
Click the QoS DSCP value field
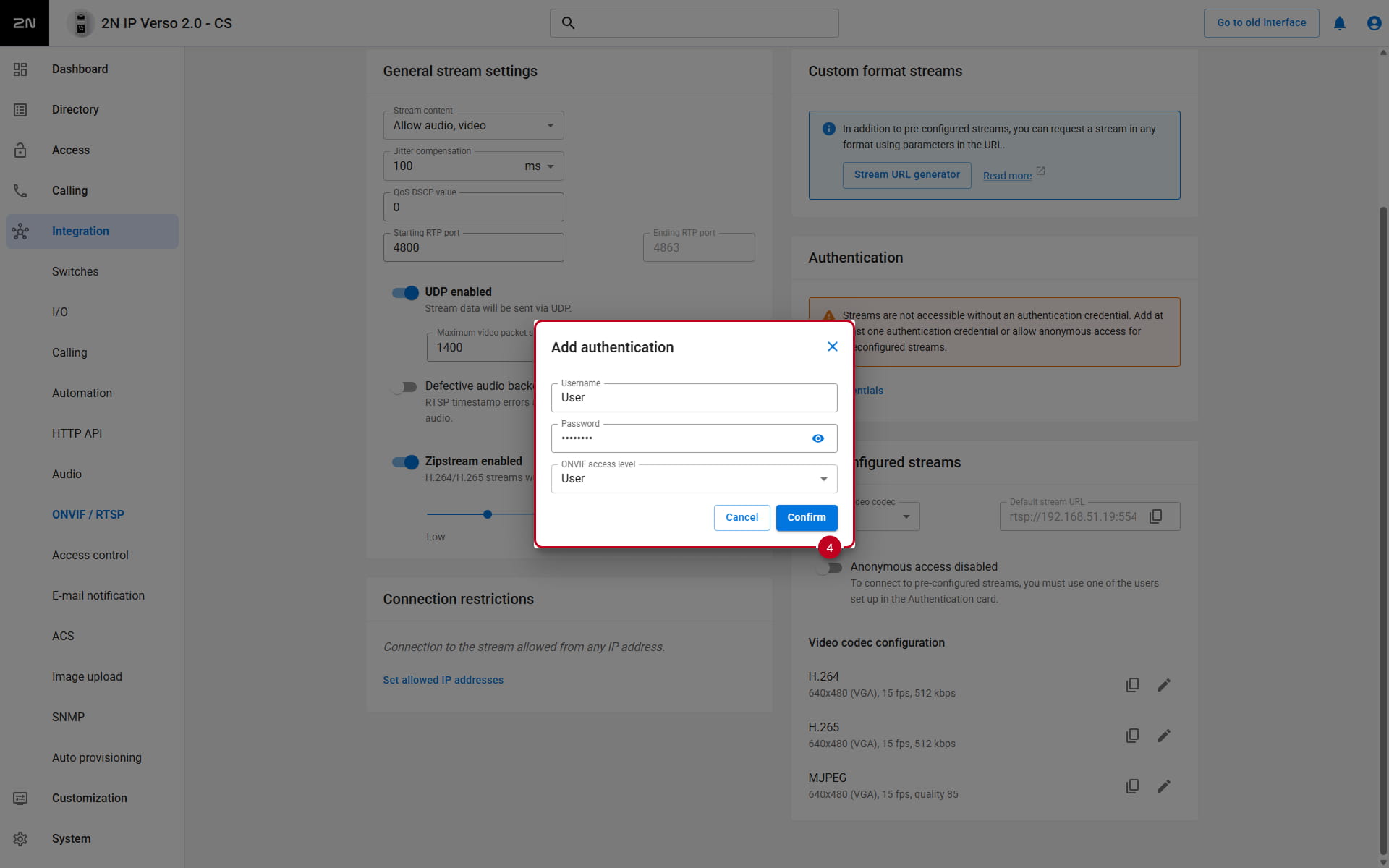click(474, 207)
